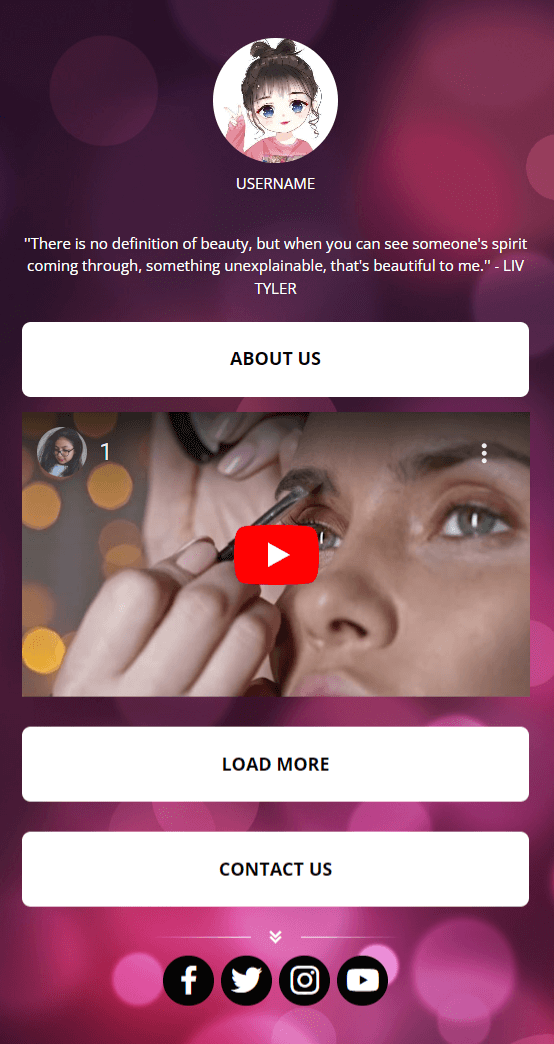The width and height of the screenshot is (554, 1044).
Task: Open the Twitter bird icon
Action: 246,980
